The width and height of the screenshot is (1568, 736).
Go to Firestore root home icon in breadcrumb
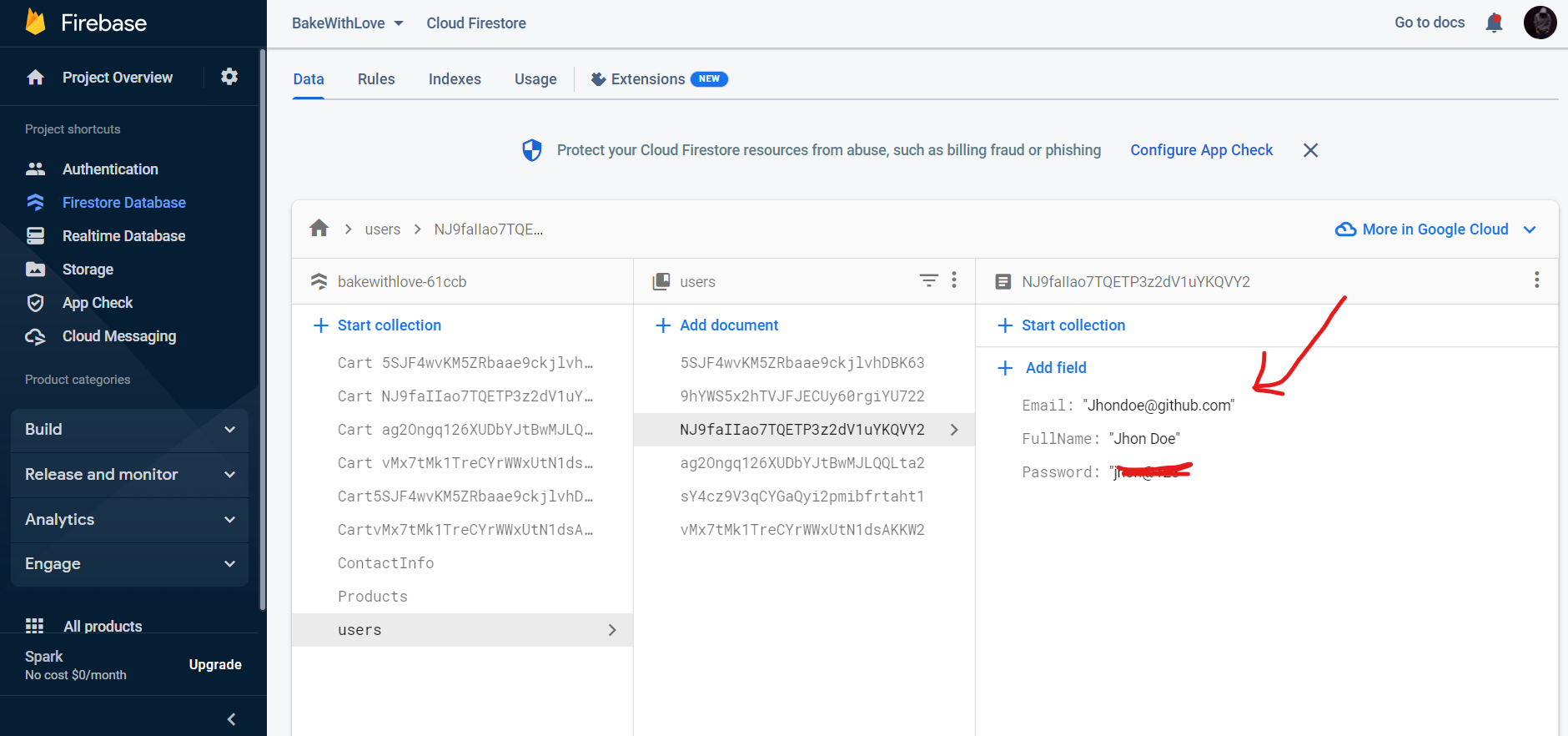coord(319,228)
